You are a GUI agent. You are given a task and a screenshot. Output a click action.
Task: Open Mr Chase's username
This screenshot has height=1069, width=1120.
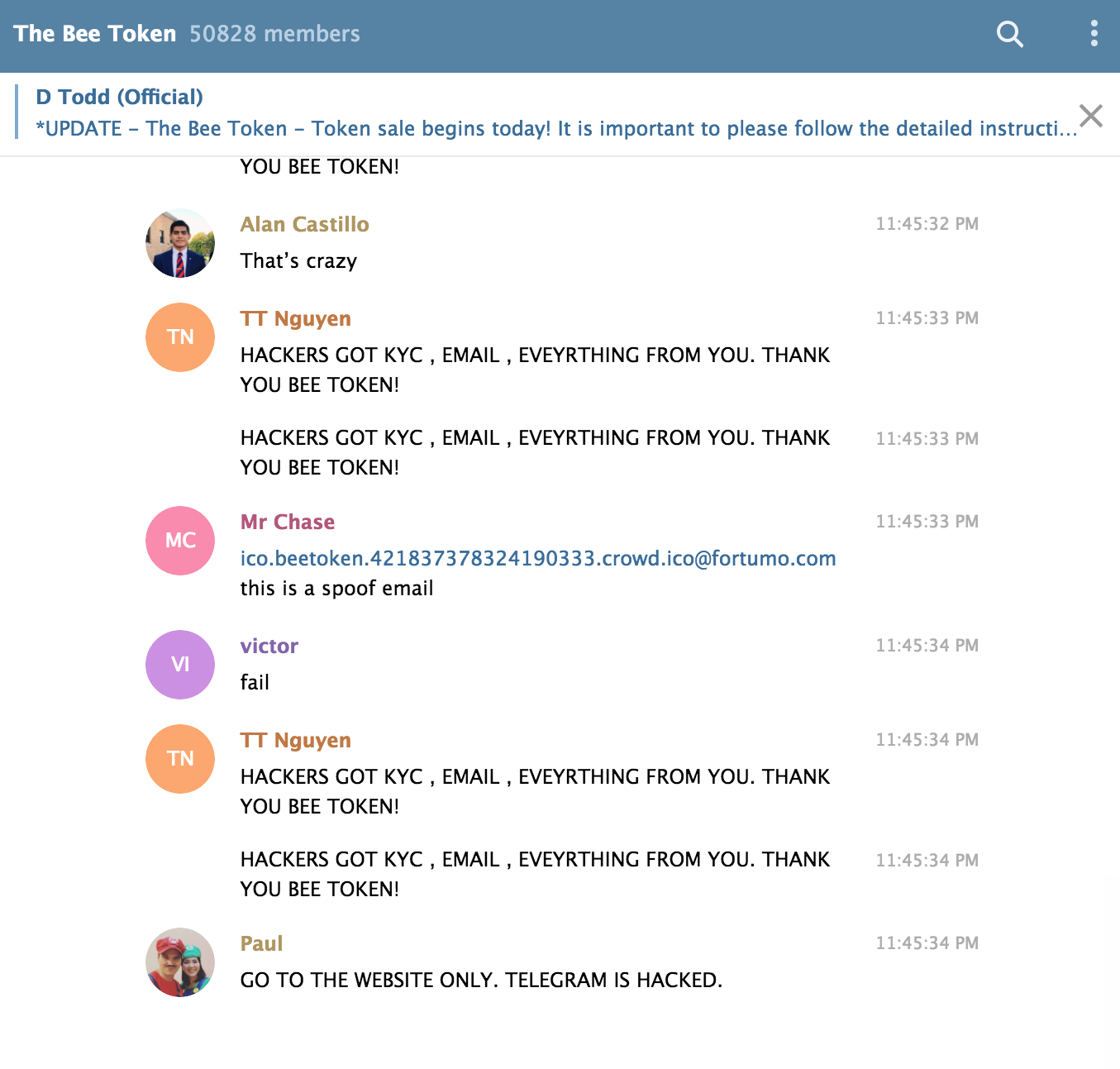(x=287, y=522)
